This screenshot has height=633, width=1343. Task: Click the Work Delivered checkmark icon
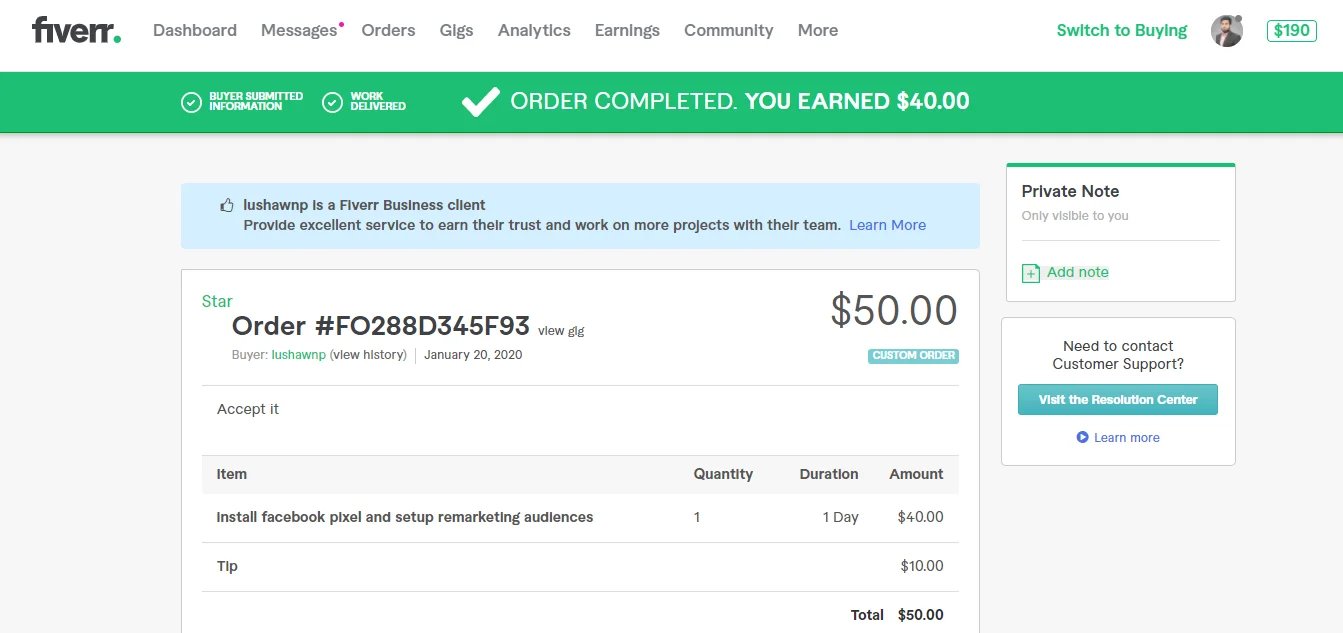(332, 102)
